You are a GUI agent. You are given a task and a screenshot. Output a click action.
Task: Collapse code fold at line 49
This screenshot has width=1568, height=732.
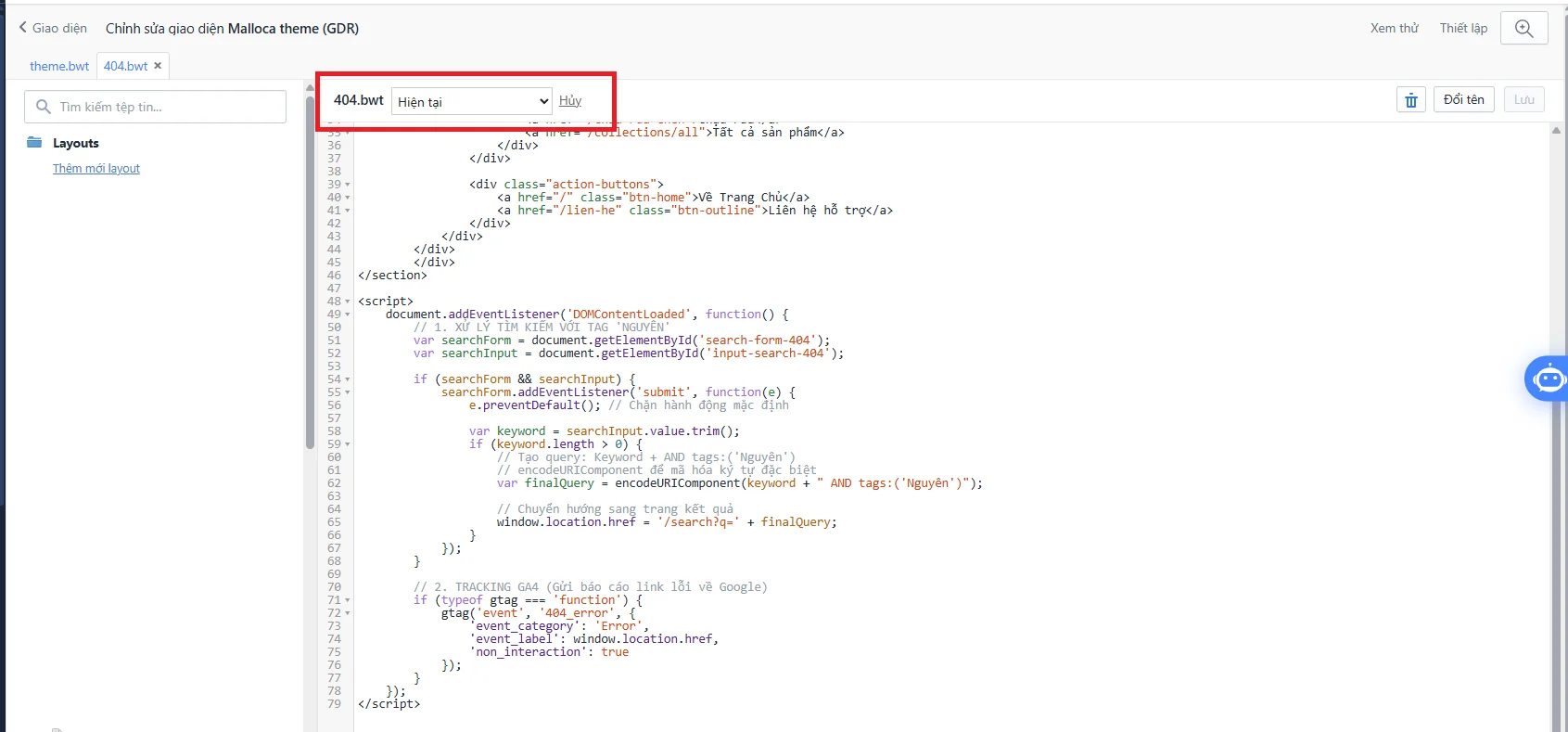point(348,315)
